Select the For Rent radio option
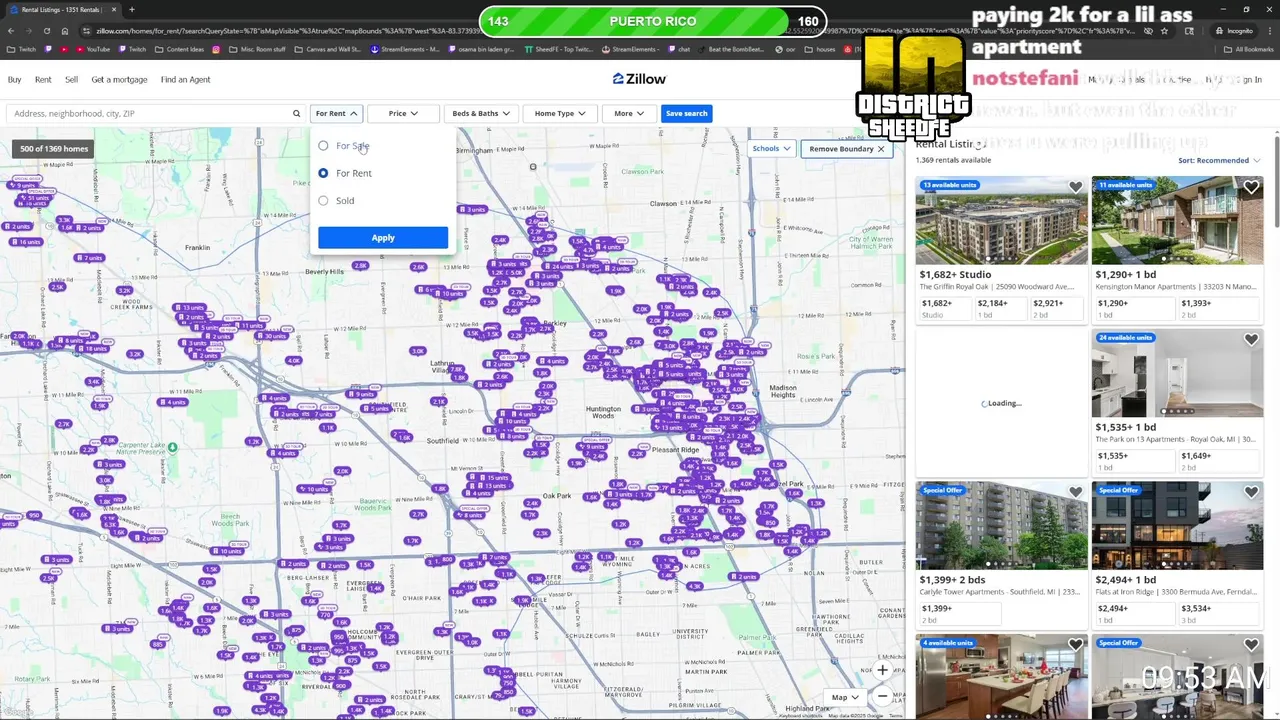 pos(323,173)
